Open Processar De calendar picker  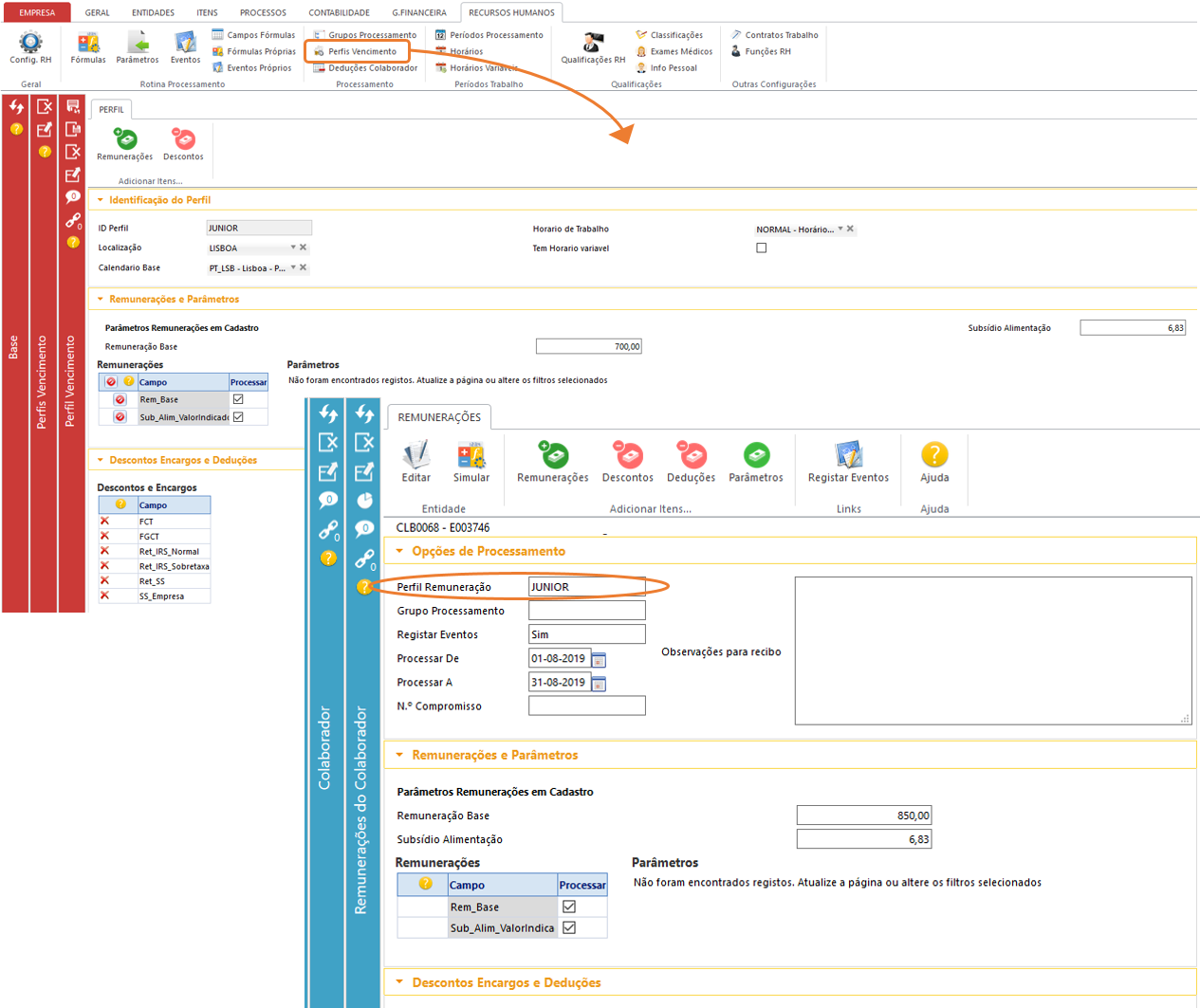[x=599, y=659]
